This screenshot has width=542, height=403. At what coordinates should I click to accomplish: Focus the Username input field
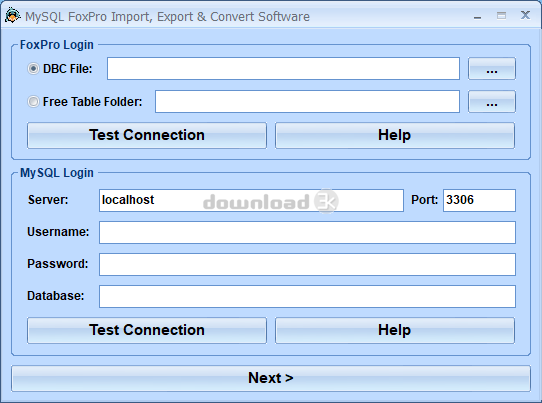click(x=307, y=232)
